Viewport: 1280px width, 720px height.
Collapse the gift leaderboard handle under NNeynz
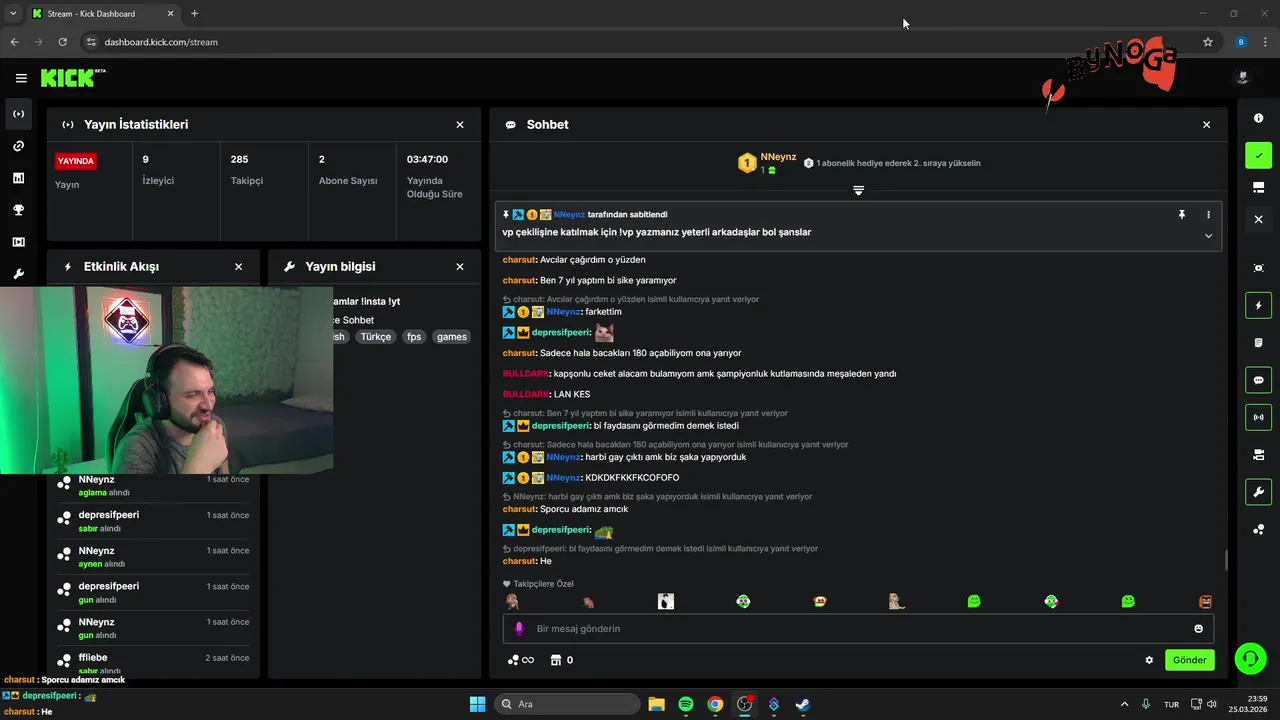click(x=858, y=190)
